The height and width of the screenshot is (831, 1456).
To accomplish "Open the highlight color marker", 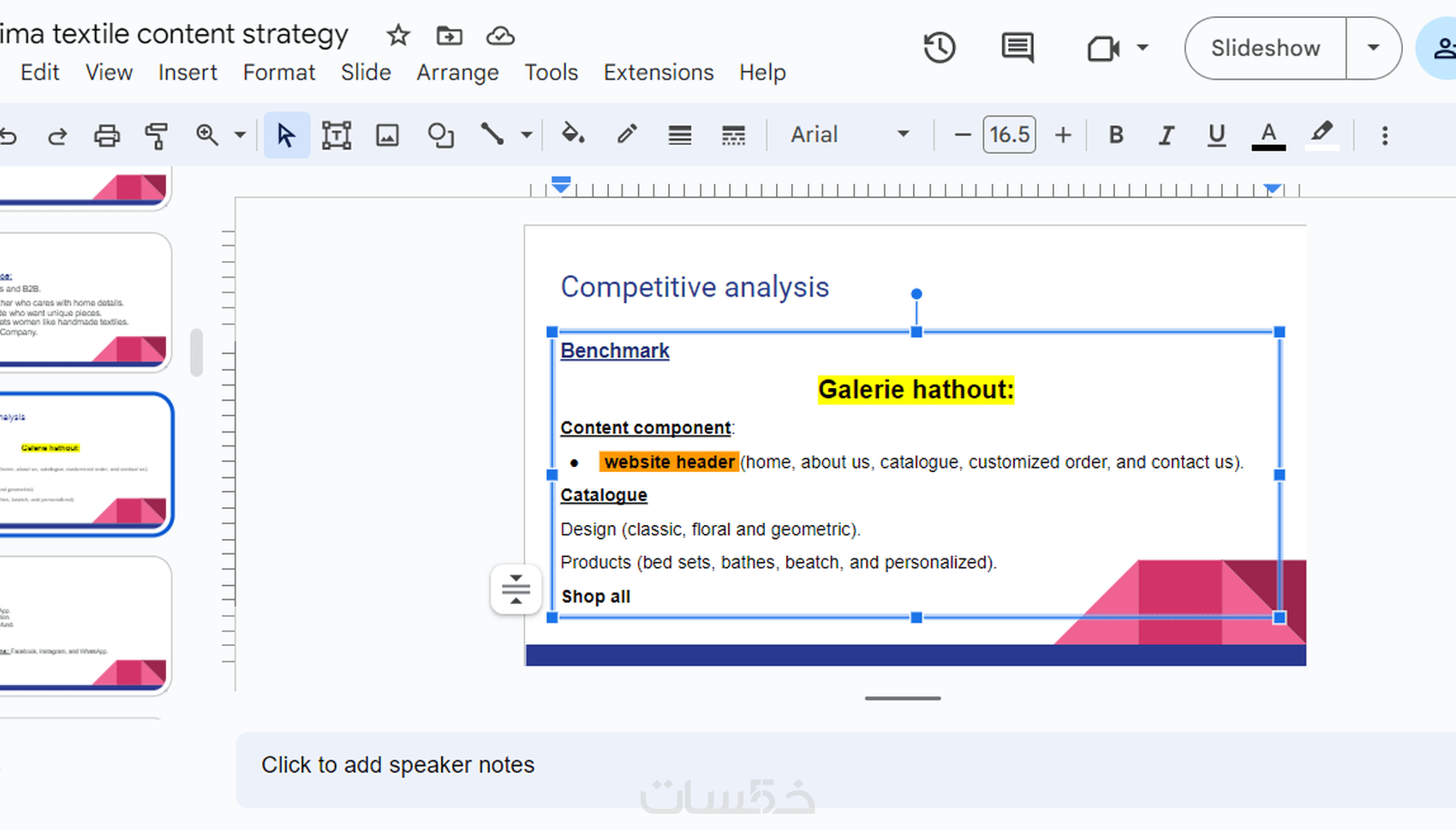I will tap(1322, 135).
